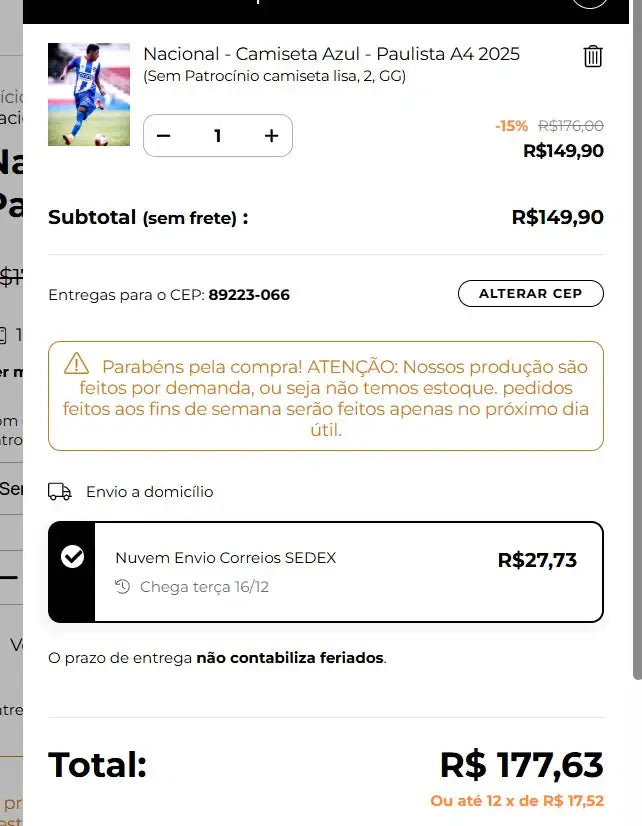This screenshot has width=642, height=826.
Task: Click the circular icon above the cart header
Action: coord(590,5)
